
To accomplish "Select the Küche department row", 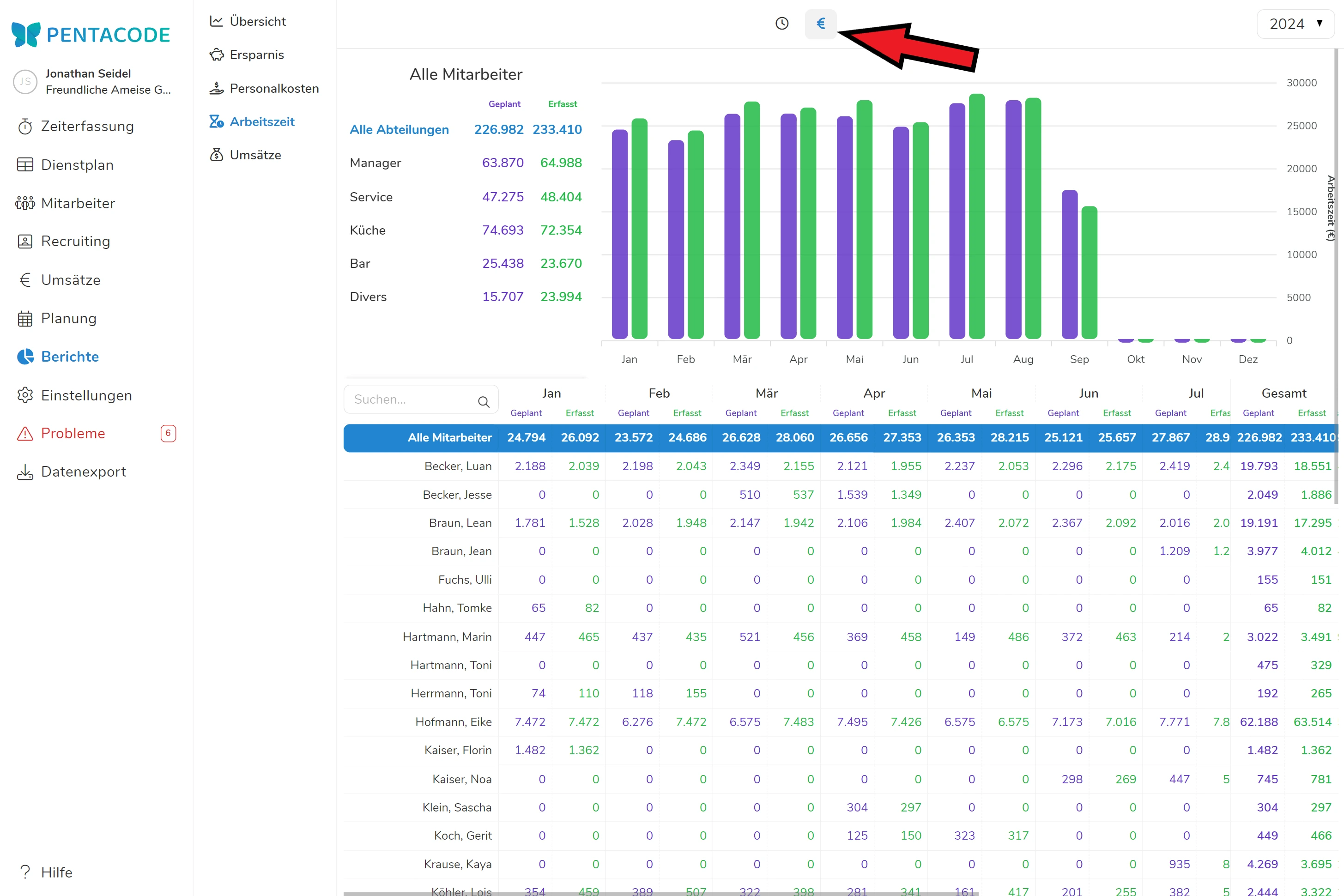I will click(x=368, y=230).
